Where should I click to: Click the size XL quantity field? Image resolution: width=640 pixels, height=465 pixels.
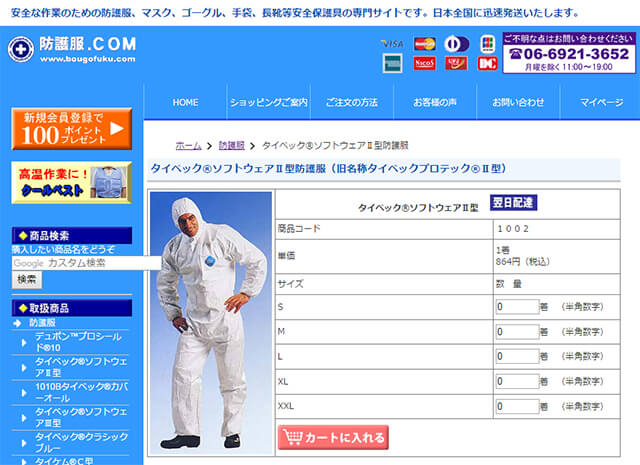click(517, 381)
